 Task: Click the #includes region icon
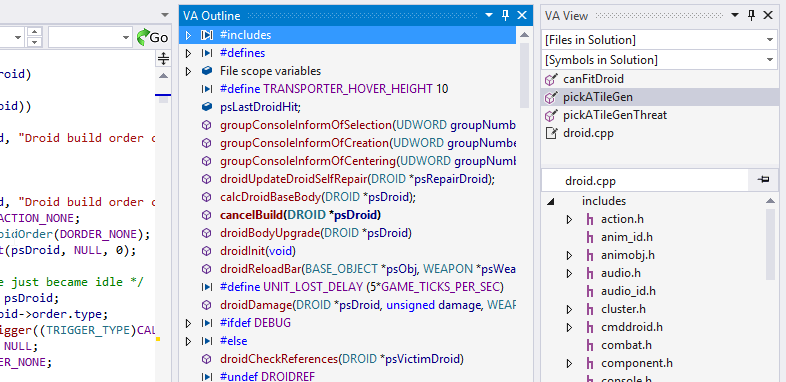point(207,35)
